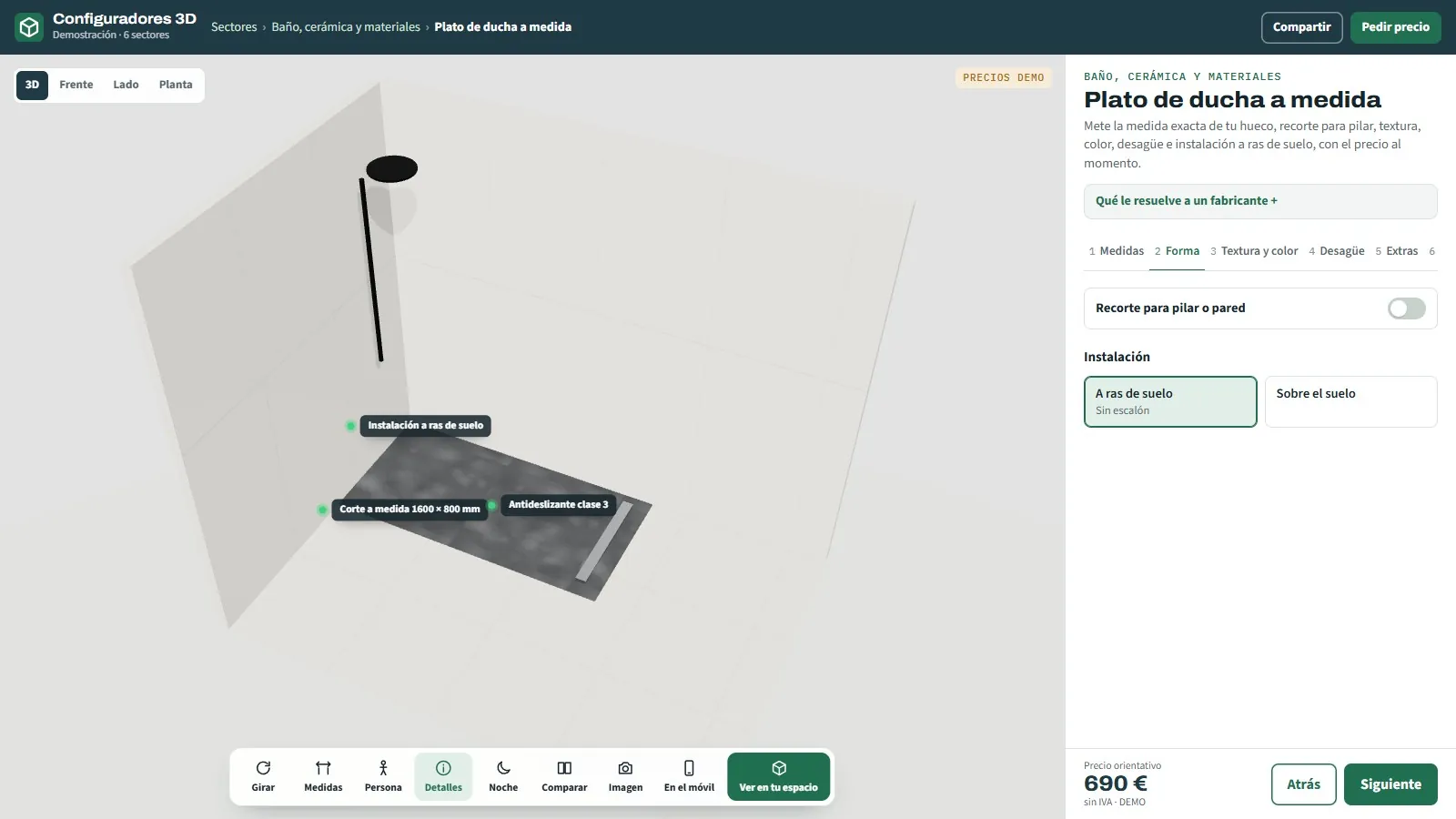
Task: Switch to the Planta view
Action: point(176,85)
